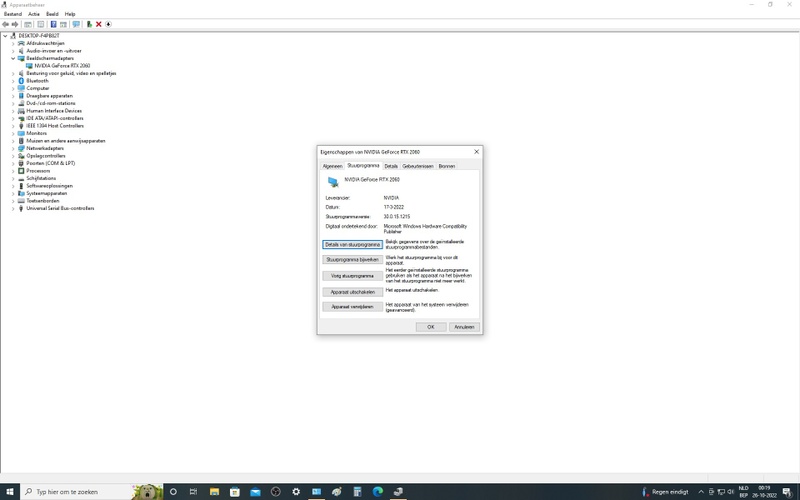Screen dimensions: 800x500
Task: Open the Windows Start menu
Action: pyautogui.click(x=10, y=492)
